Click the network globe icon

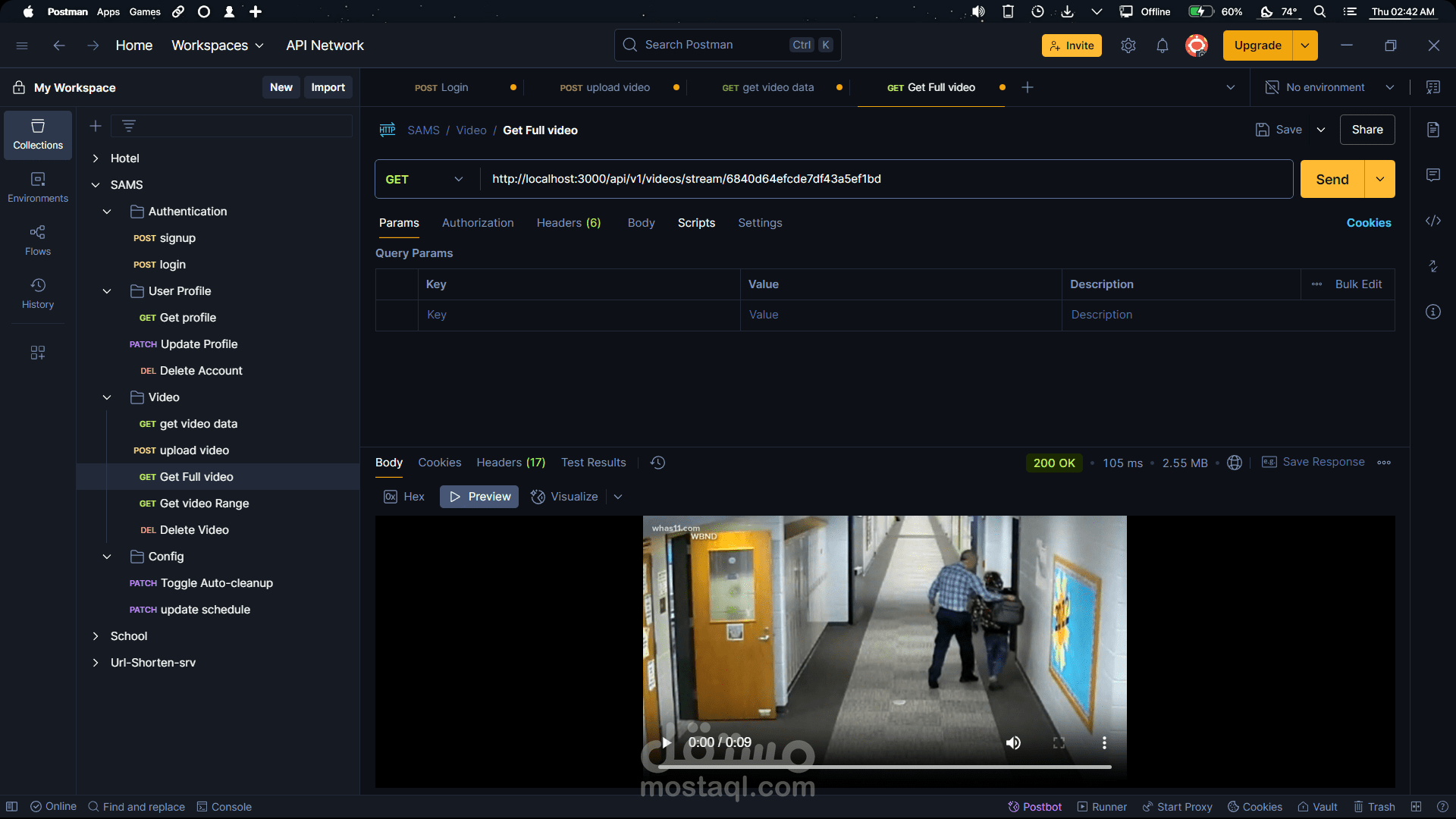coord(1235,463)
